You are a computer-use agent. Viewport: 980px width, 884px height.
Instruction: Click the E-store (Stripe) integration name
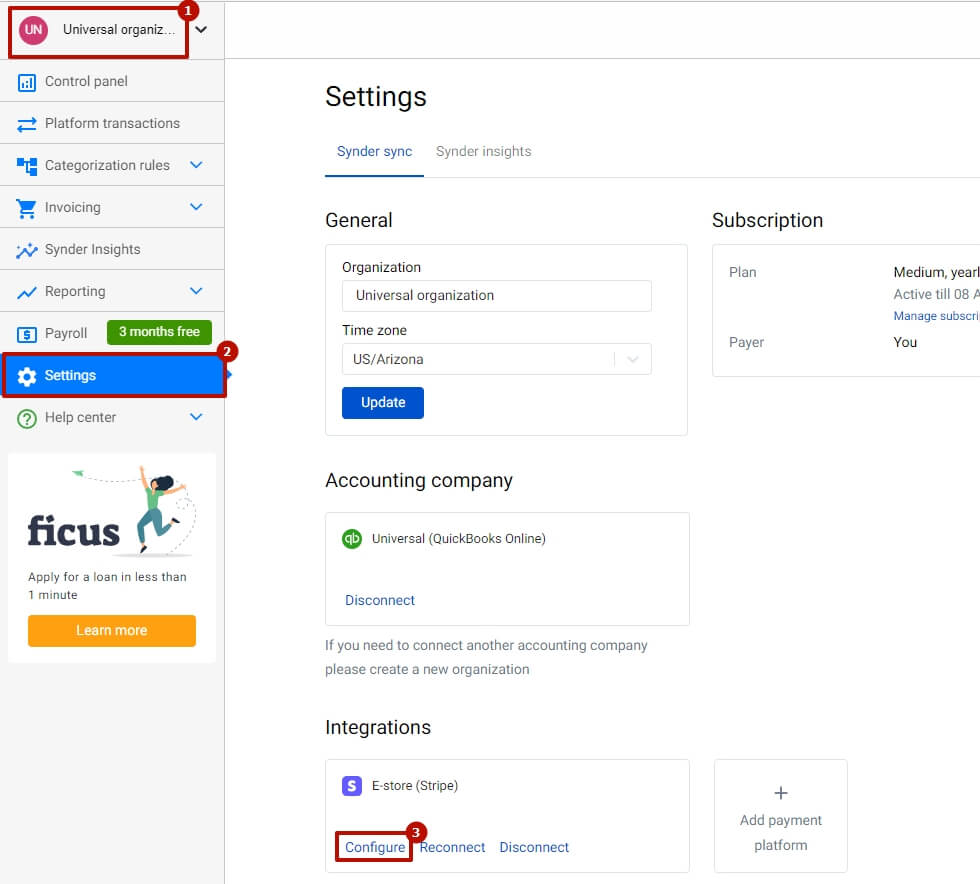pyautogui.click(x=415, y=785)
